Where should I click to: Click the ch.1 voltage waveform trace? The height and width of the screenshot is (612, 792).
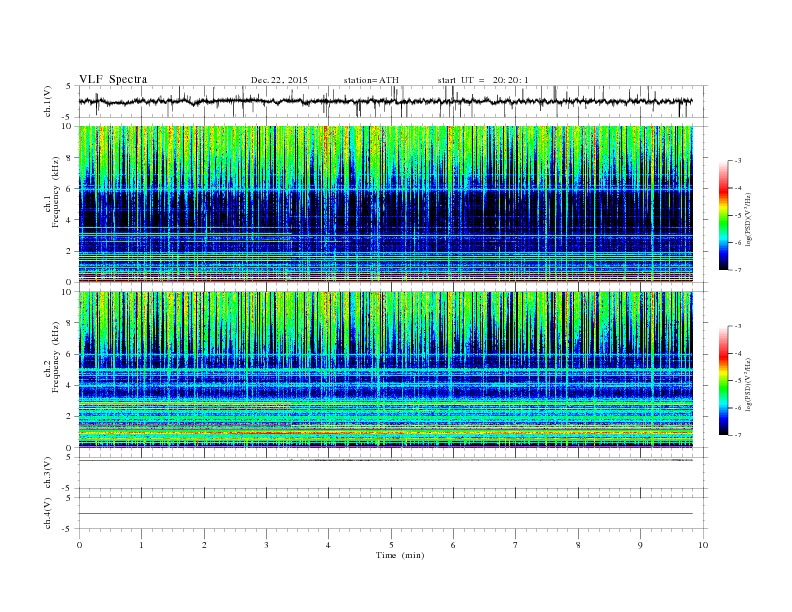coord(385,101)
